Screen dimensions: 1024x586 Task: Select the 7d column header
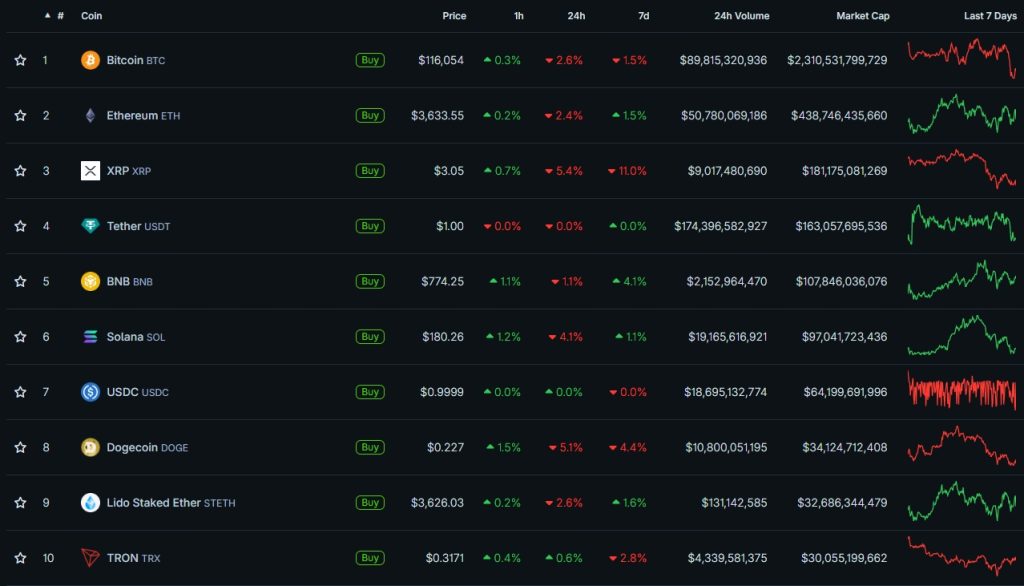pyautogui.click(x=645, y=15)
